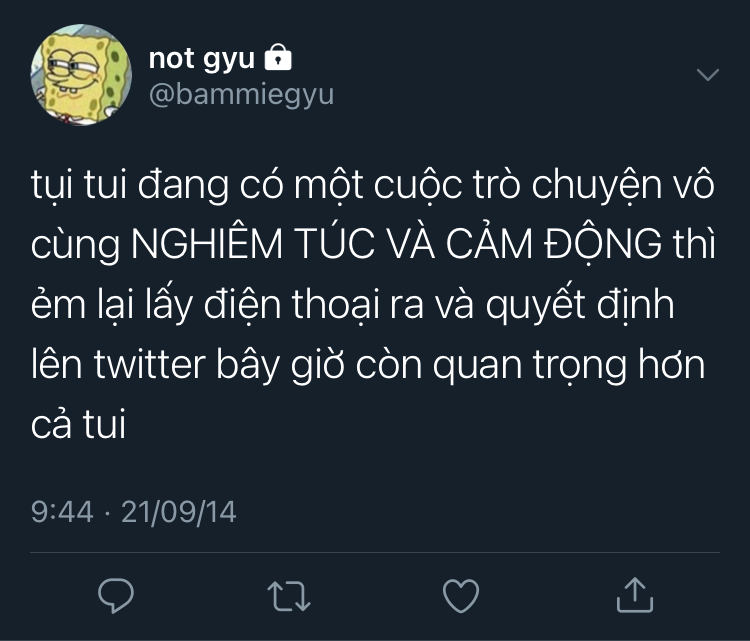Click the last line reading cả tui
This screenshot has width=750, height=641.
point(78,424)
